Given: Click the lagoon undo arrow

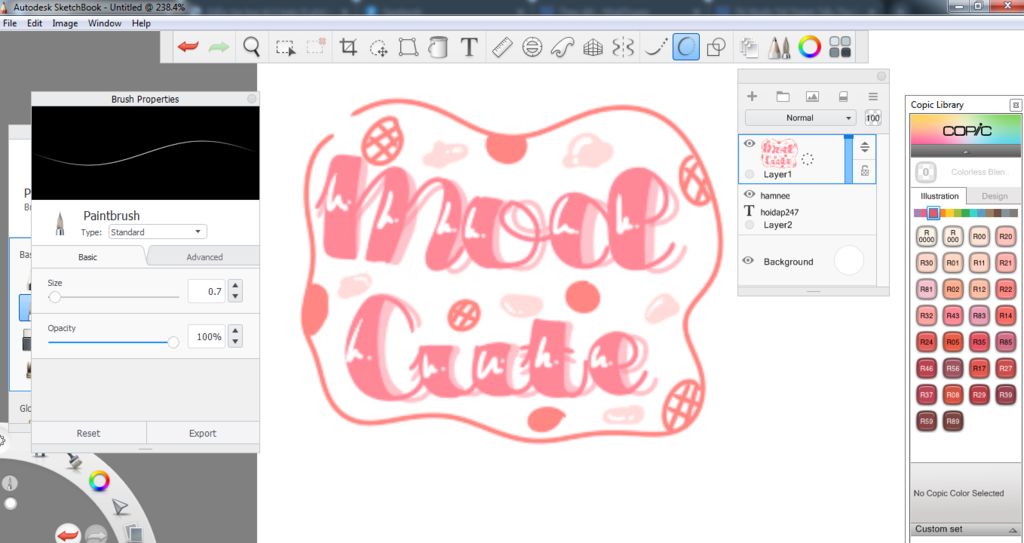Looking at the screenshot, I should [x=67, y=535].
